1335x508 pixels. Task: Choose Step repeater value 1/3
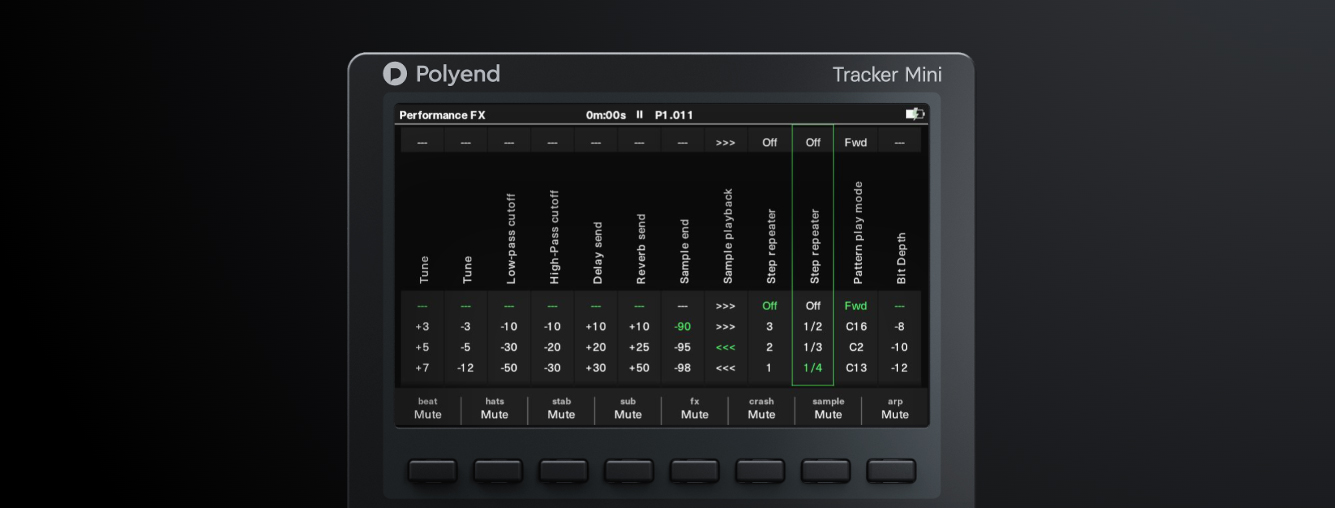(x=813, y=347)
